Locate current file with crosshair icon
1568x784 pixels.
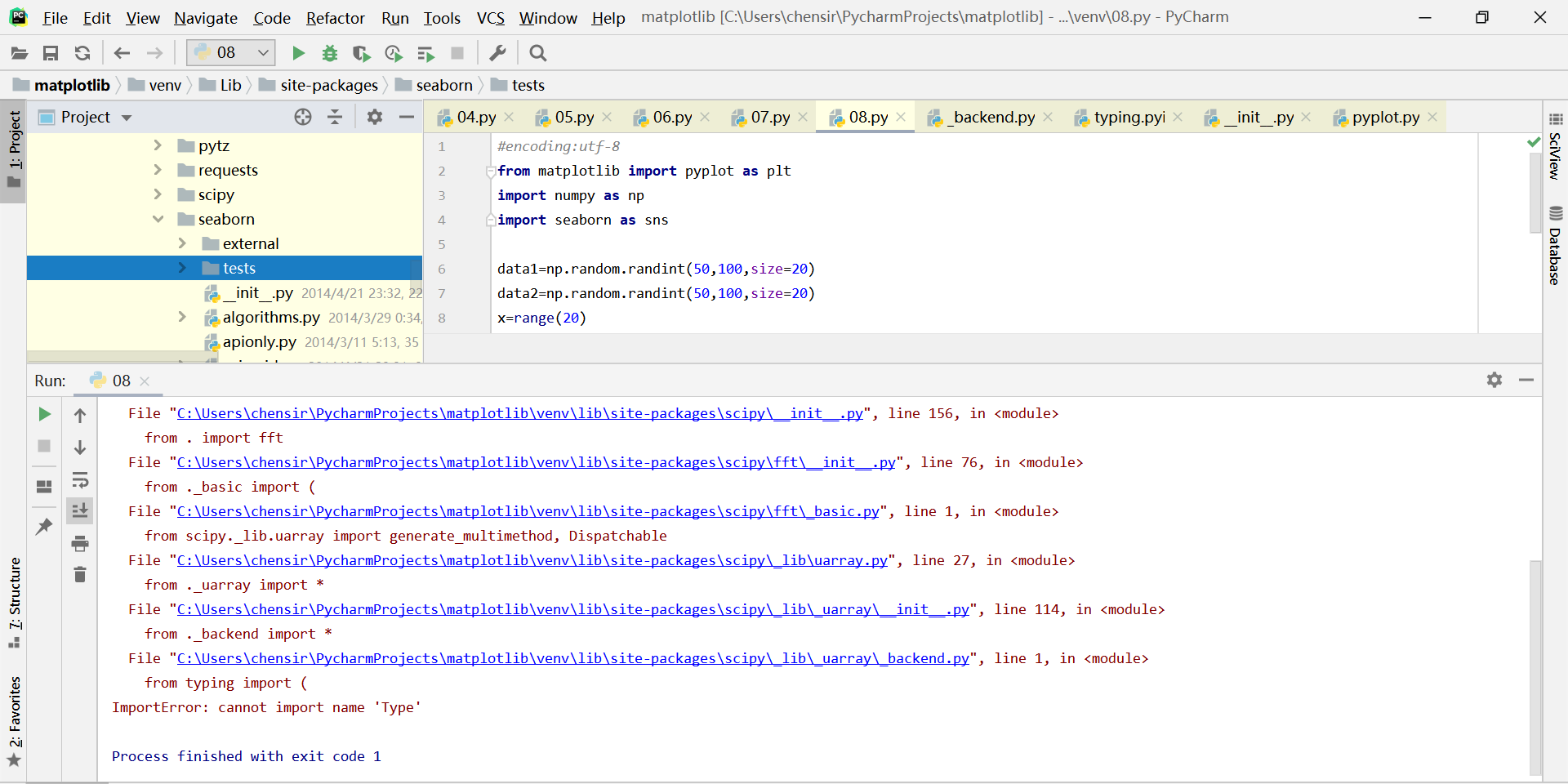(x=303, y=117)
